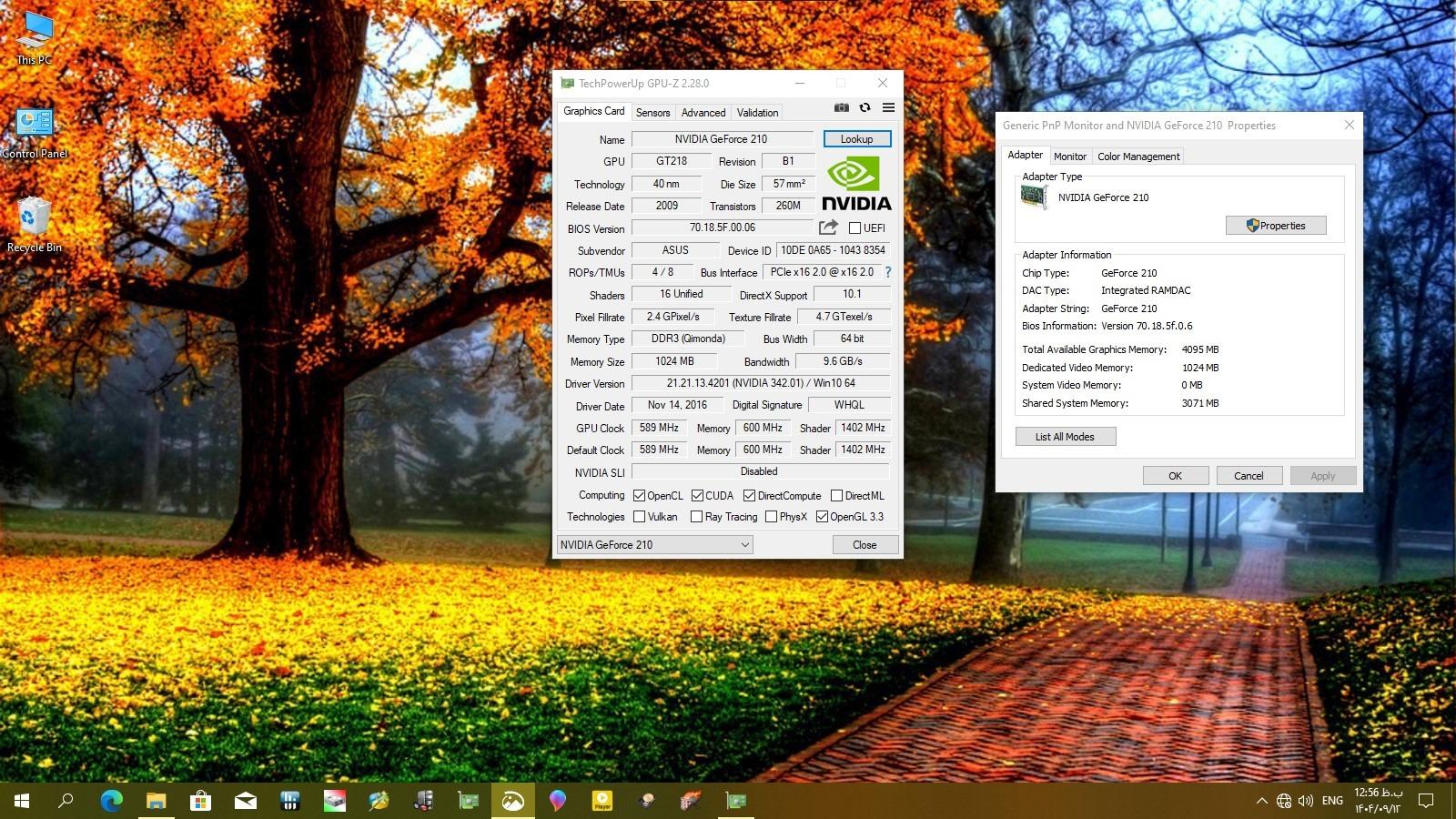The width and height of the screenshot is (1456, 819).
Task: Switch to the Sensors tab
Action: pyautogui.click(x=652, y=113)
